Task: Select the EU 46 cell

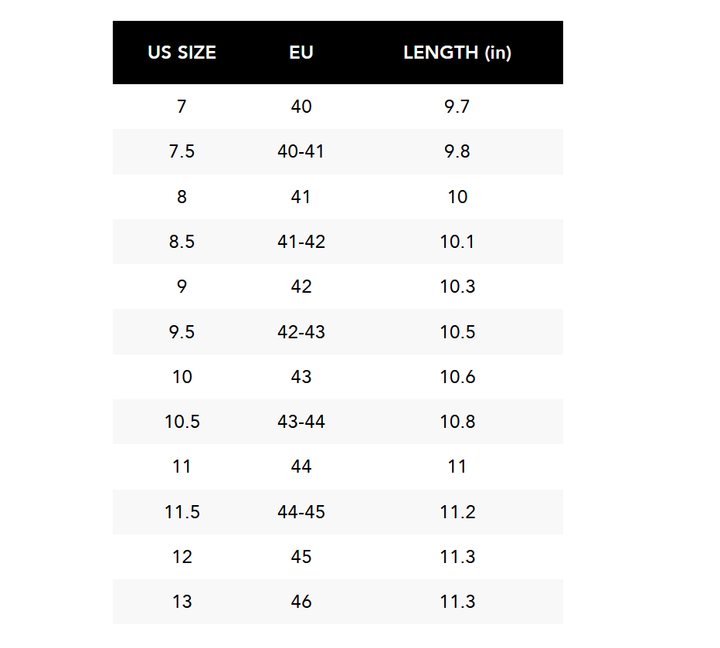Action: click(301, 602)
